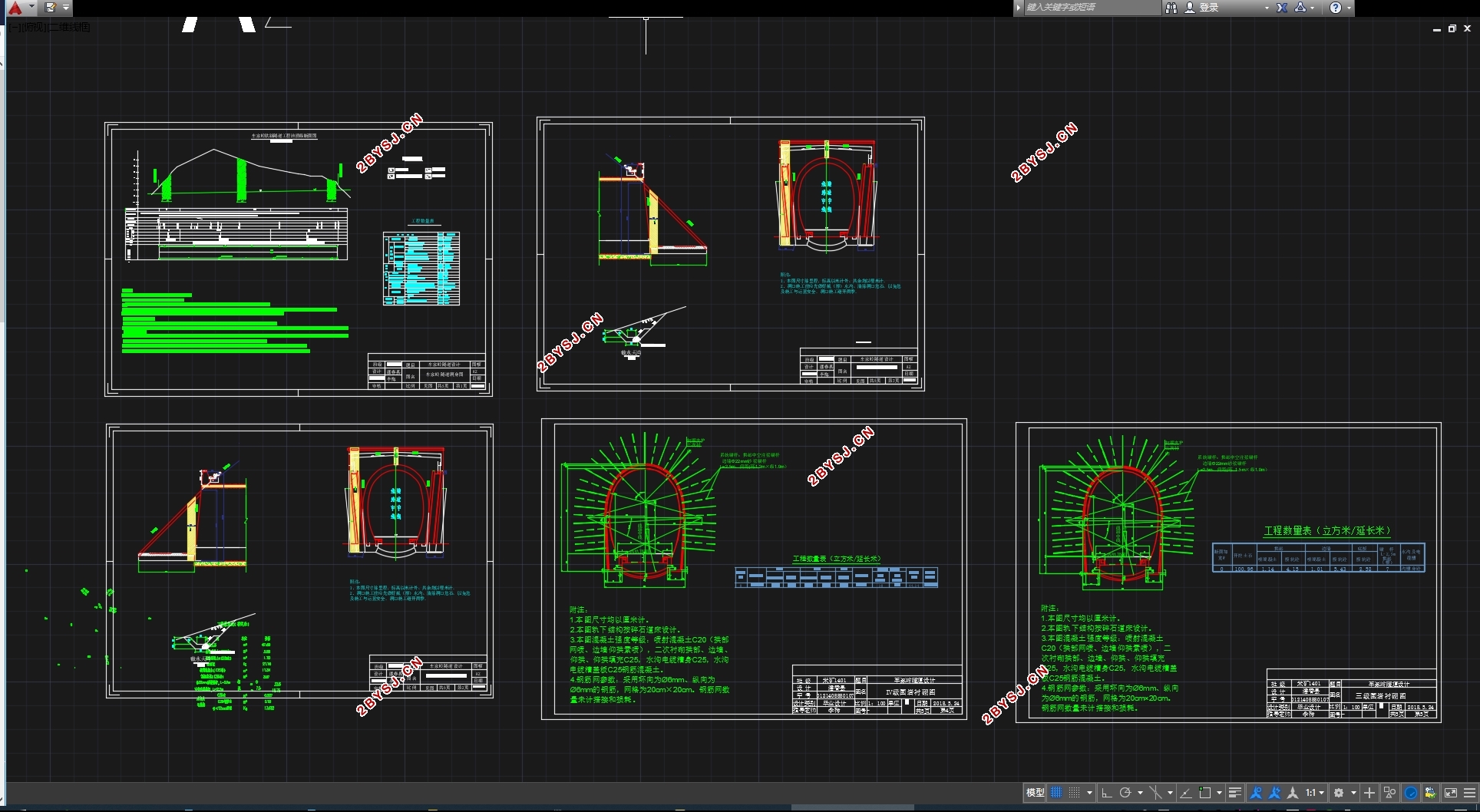The width and height of the screenshot is (1480, 812).
Task: Select note 2.本图轨下结构按碎石道床设计 in right sheet
Action: [1096, 628]
